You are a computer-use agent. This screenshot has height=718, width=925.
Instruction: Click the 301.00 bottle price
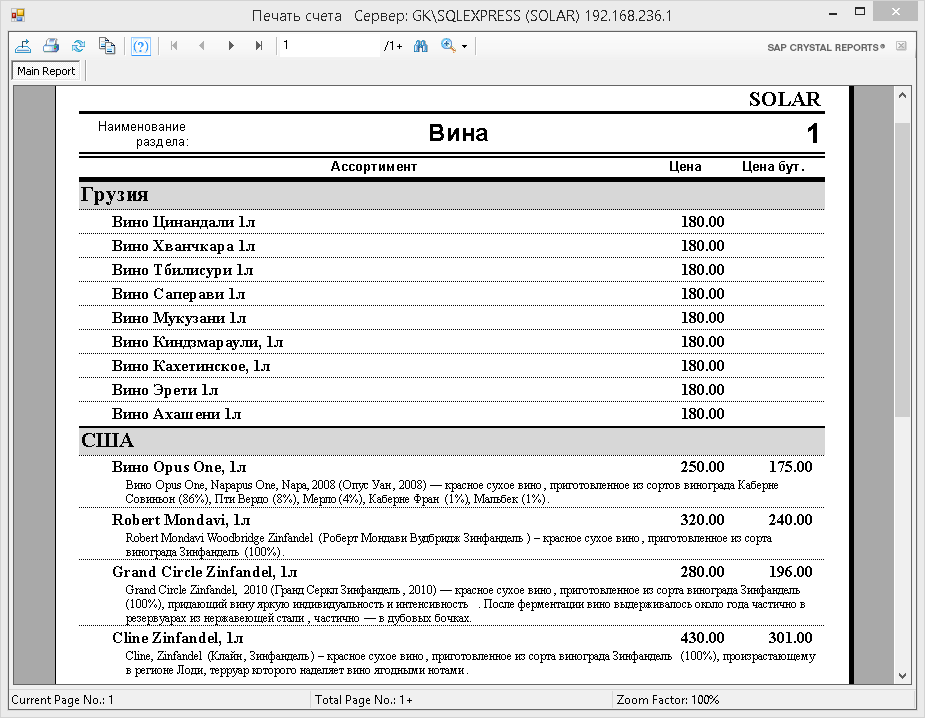790,638
